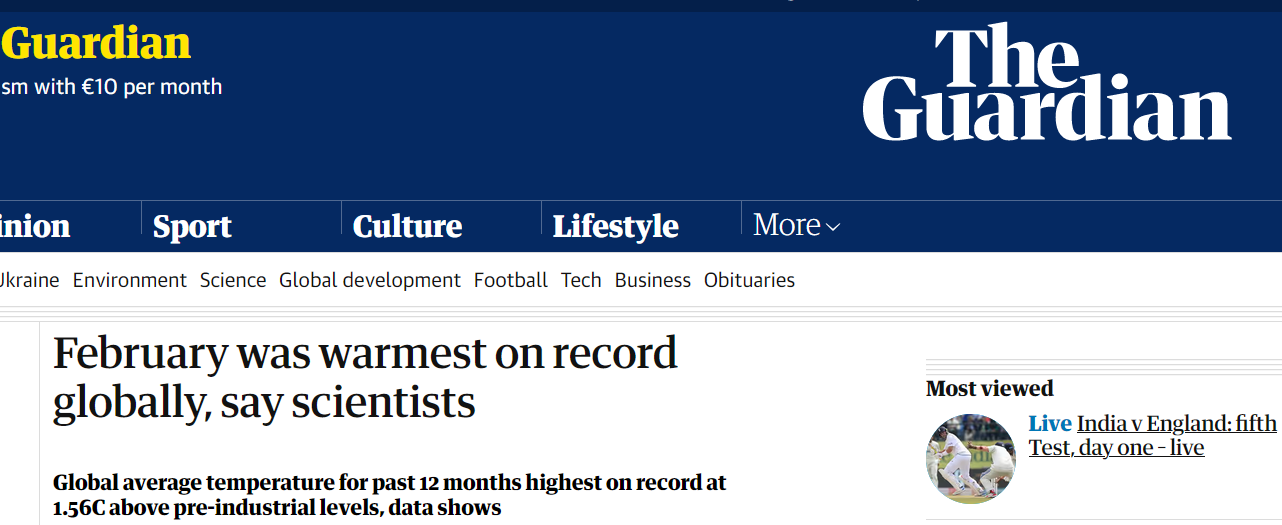
Task: Expand the More navigation menu
Action: click(x=796, y=225)
